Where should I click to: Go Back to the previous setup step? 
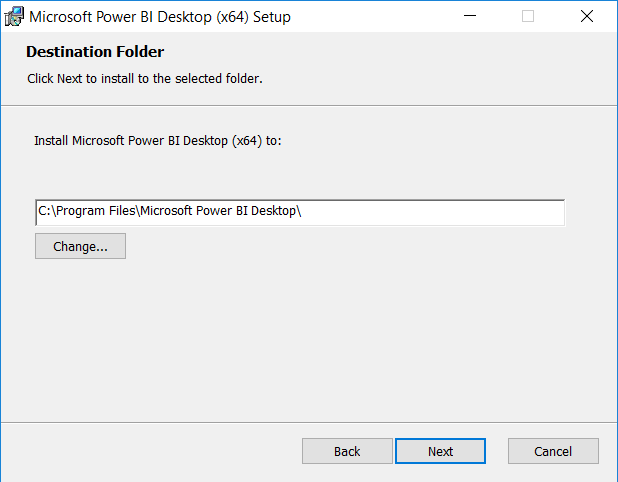pyautogui.click(x=347, y=451)
